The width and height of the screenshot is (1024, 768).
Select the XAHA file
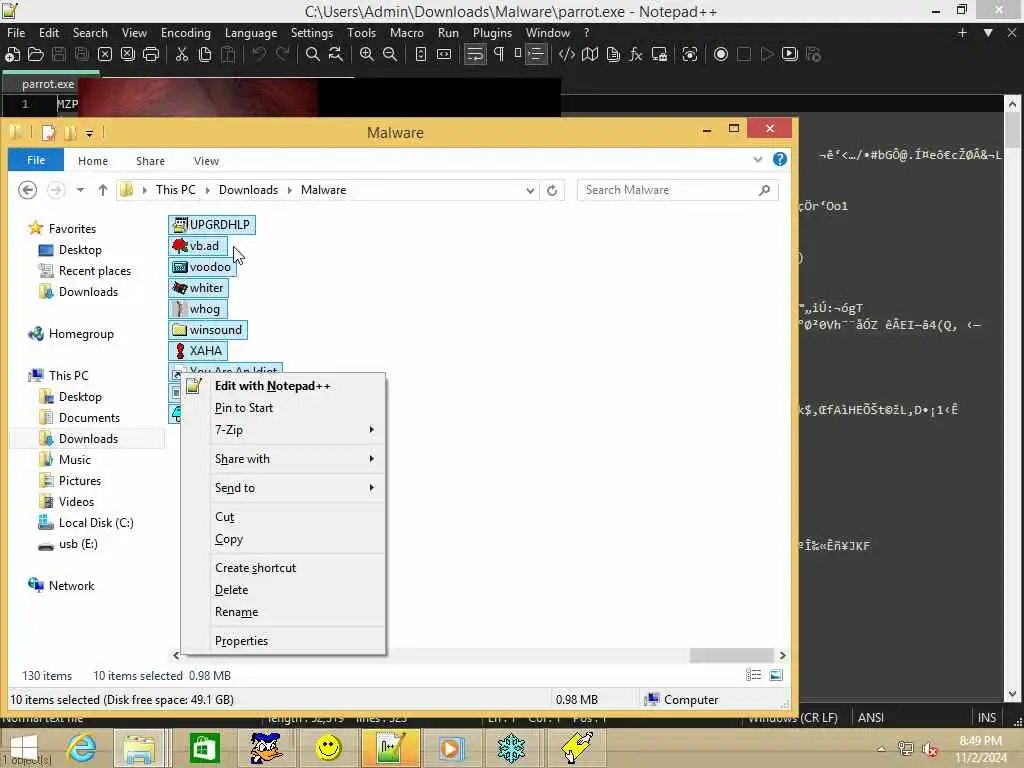pyautogui.click(x=198, y=351)
